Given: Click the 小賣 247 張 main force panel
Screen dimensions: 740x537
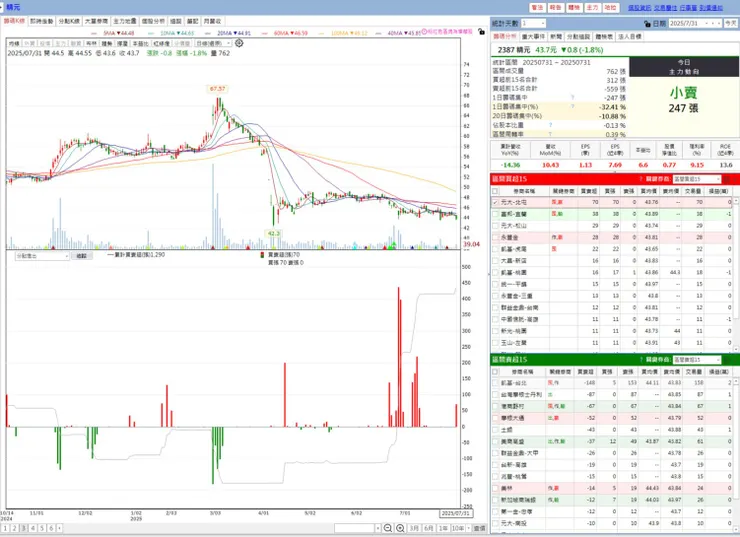Looking at the screenshot, I should pyautogui.click(x=683, y=107).
